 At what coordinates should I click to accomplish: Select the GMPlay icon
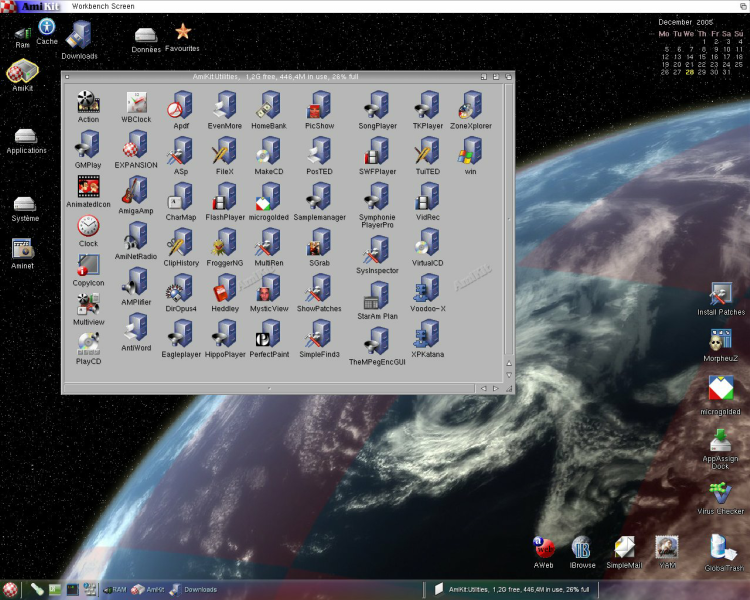pos(88,144)
